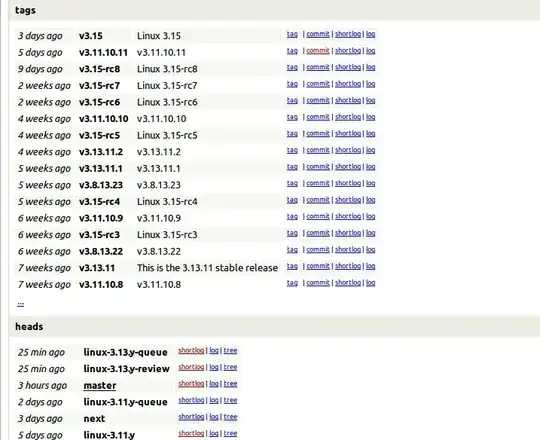Click v3.15 tag name
This screenshot has height=440, width=540.
coord(91,36)
